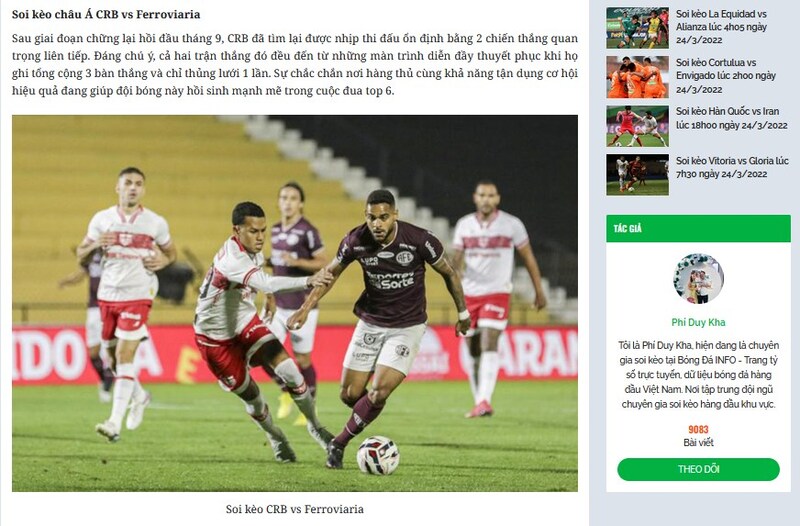Click the Bài viết label under count
Image resolution: width=800 pixels, height=526 pixels.
pyautogui.click(x=698, y=443)
